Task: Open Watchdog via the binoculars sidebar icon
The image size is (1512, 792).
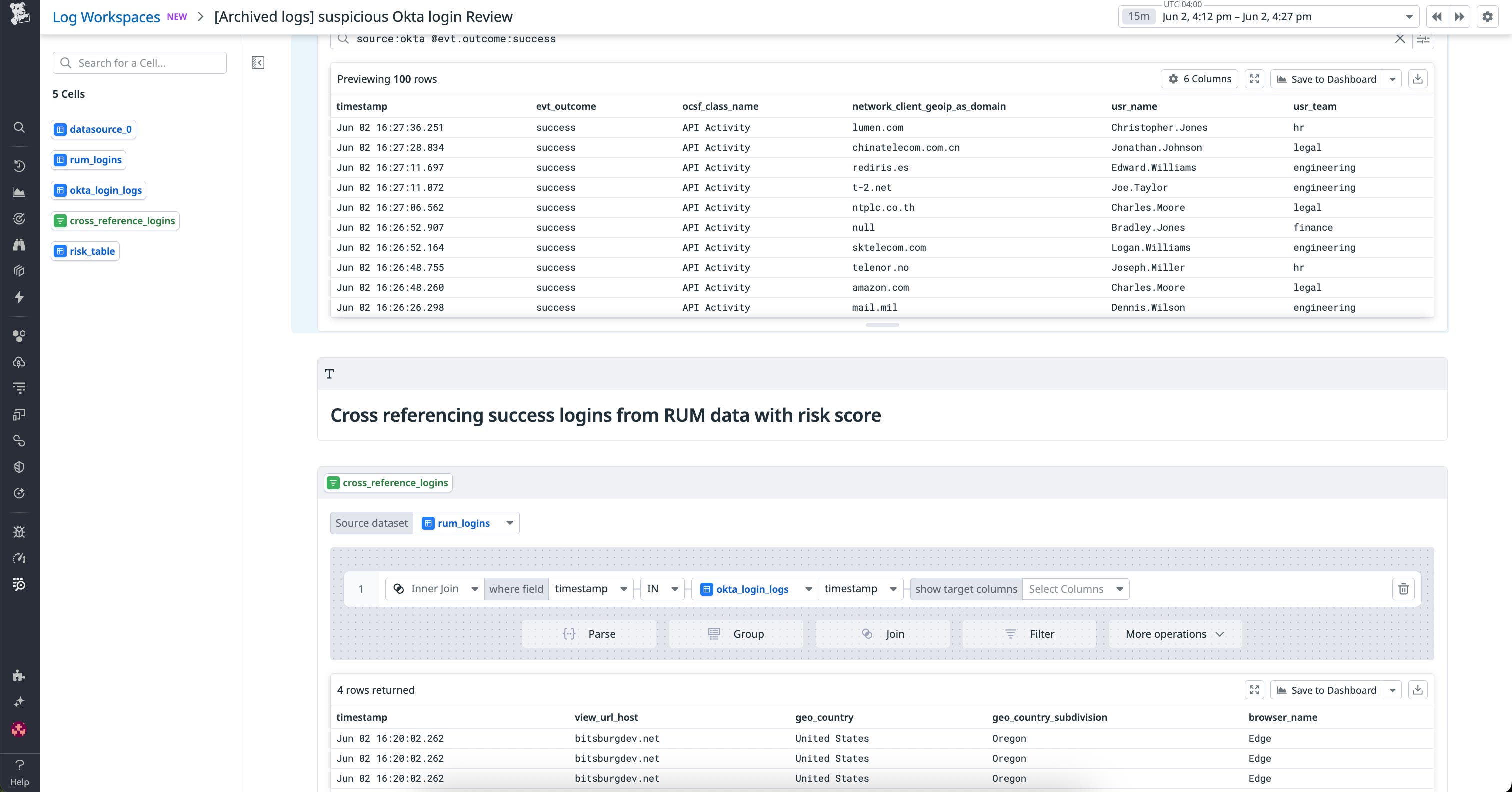Action: [x=19, y=245]
